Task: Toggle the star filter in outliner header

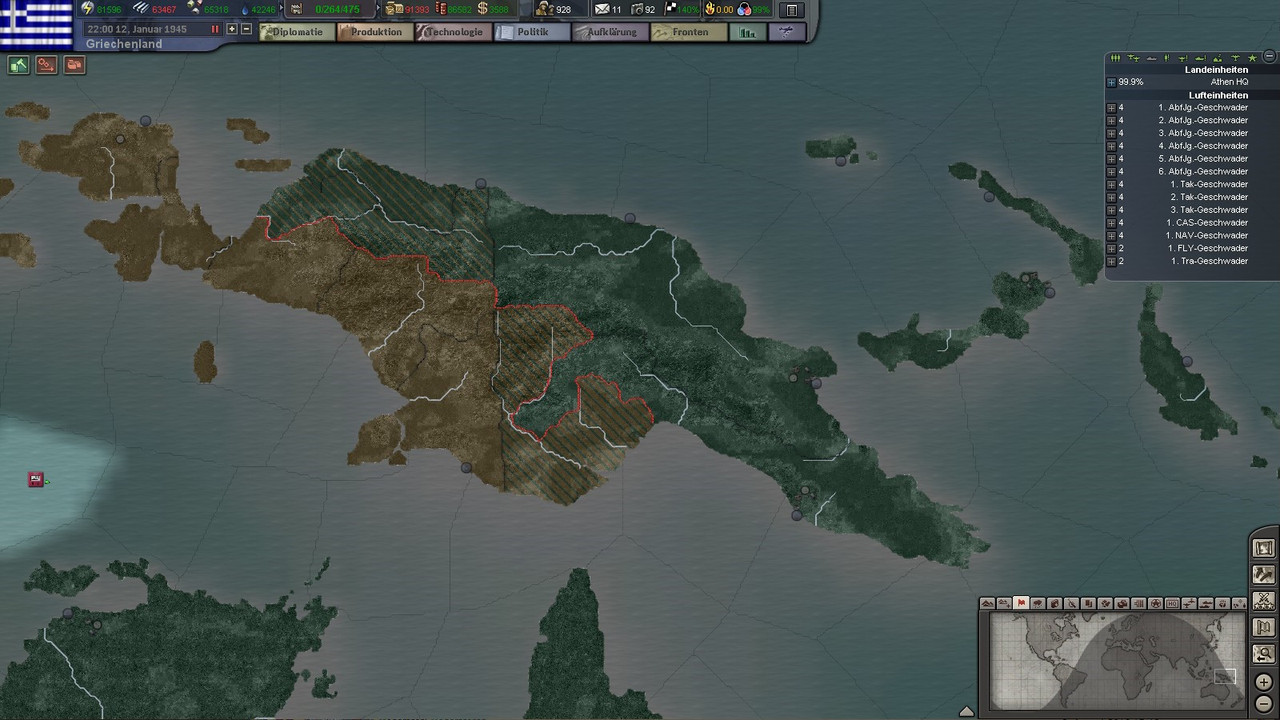Action: click(x=1253, y=58)
